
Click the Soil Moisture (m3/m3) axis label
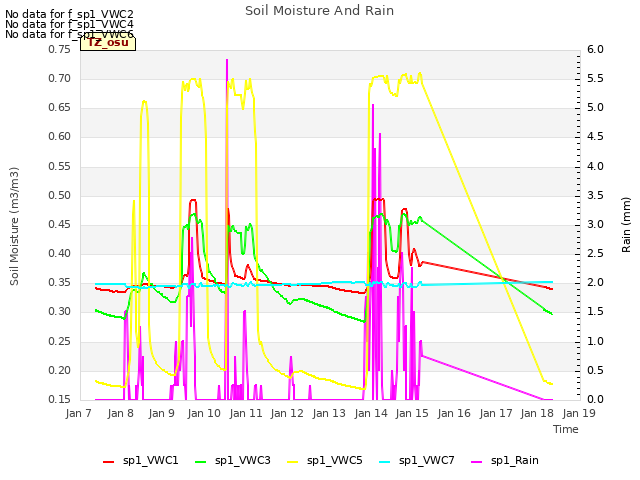[x=14, y=226]
